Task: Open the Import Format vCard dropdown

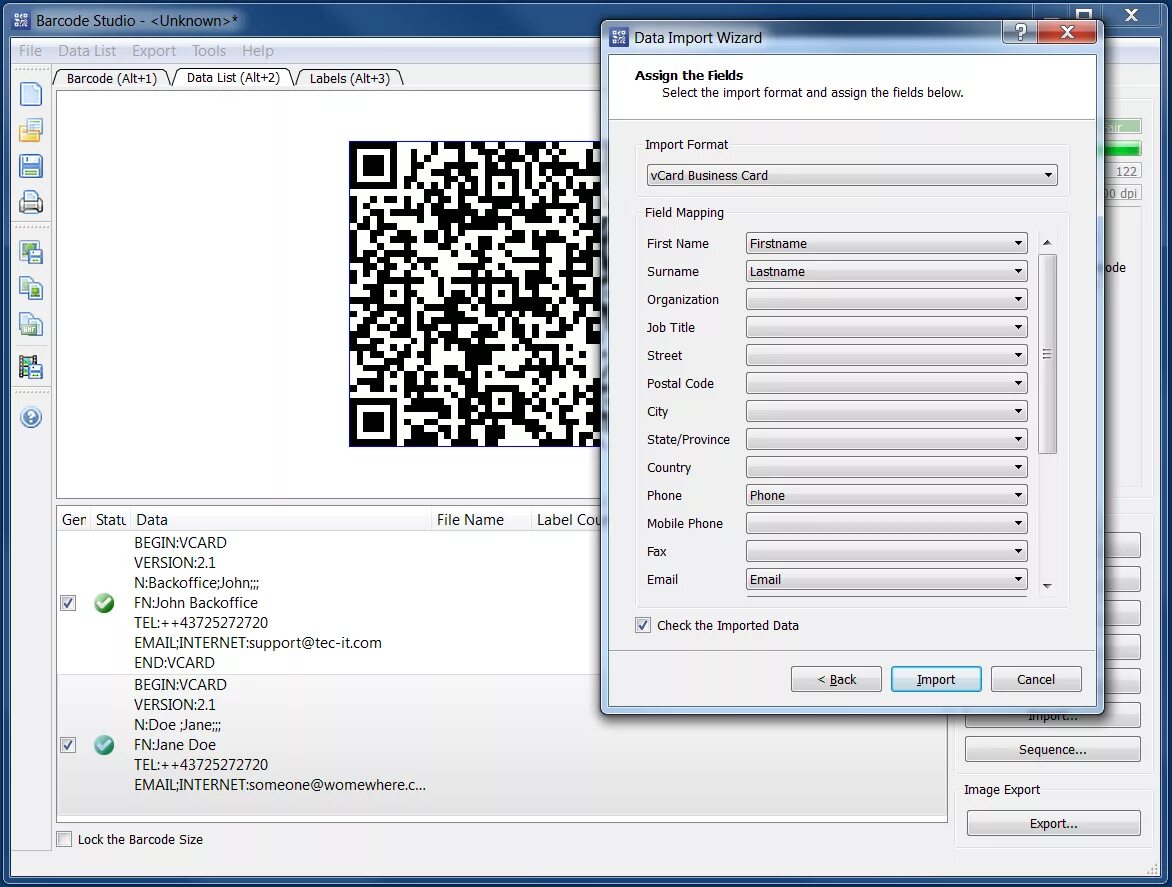Action: click(x=851, y=176)
